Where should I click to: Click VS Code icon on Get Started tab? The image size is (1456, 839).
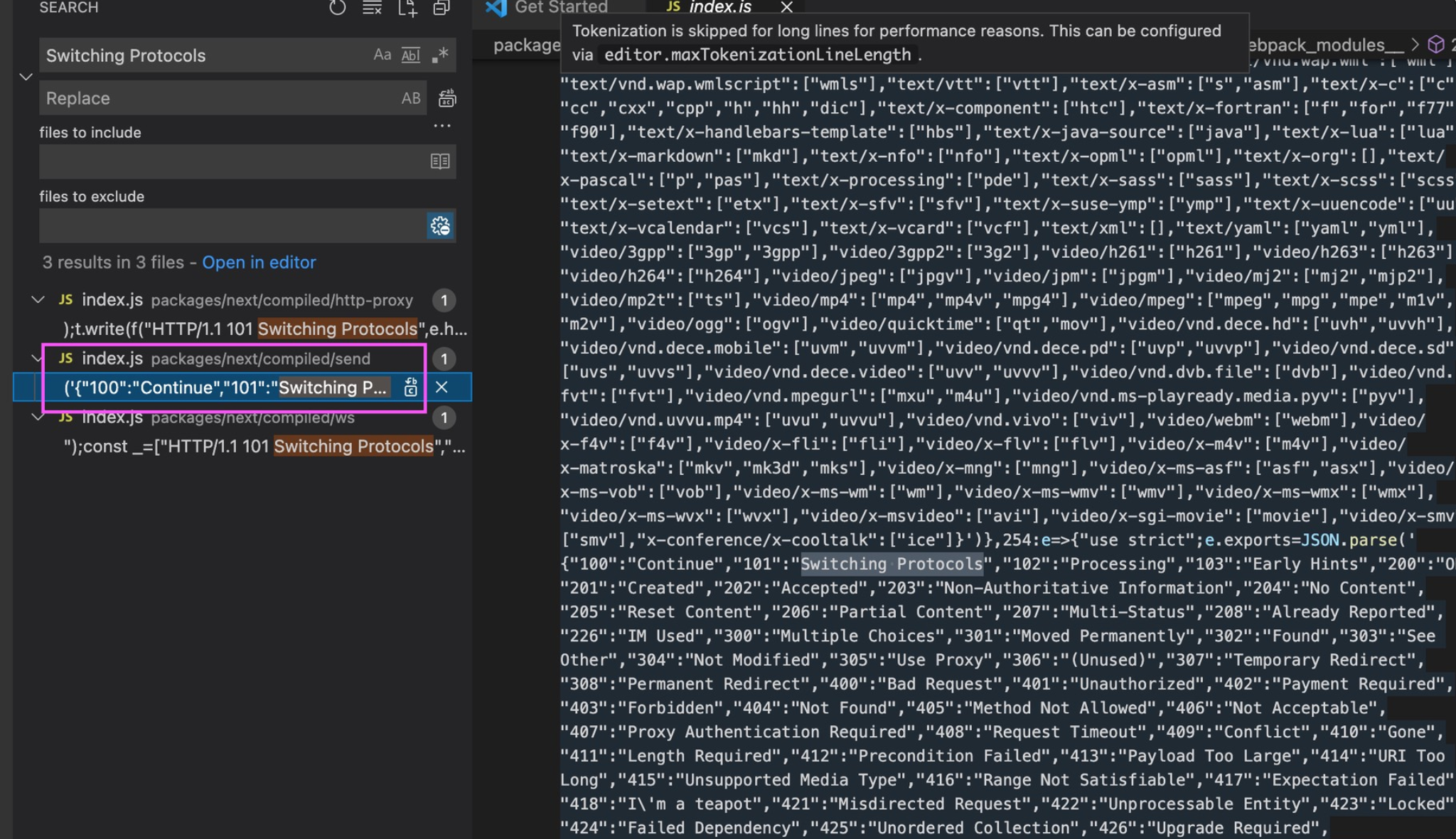(x=496, y=7)
